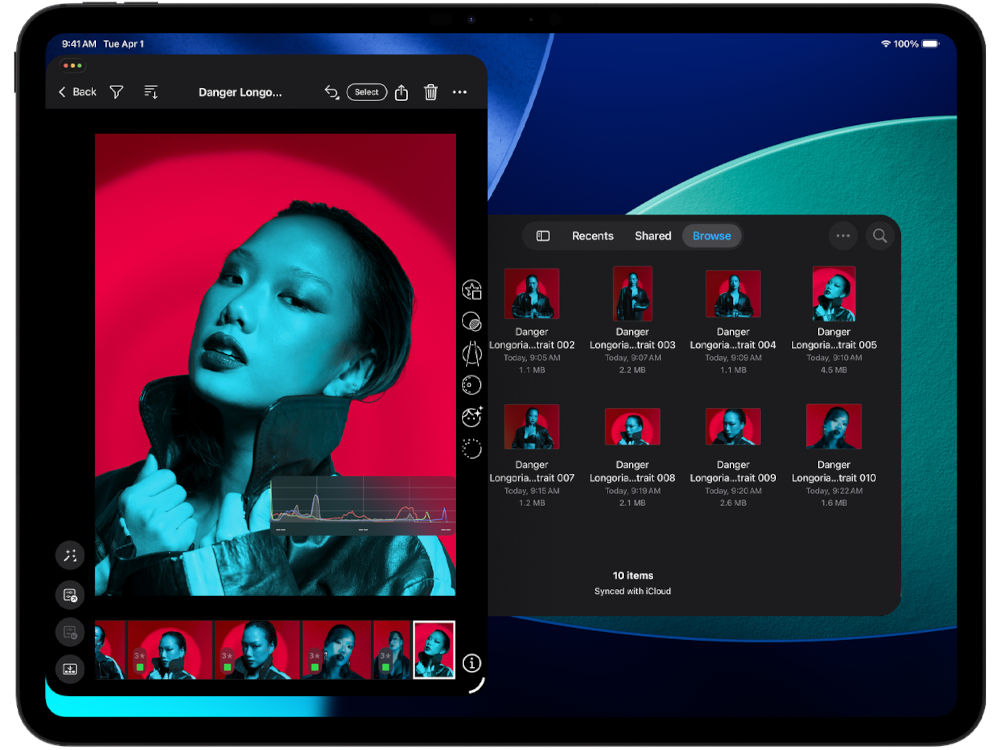Open the info panel icon
This screenshot has width=1000, height=750.
click(472, 664)
